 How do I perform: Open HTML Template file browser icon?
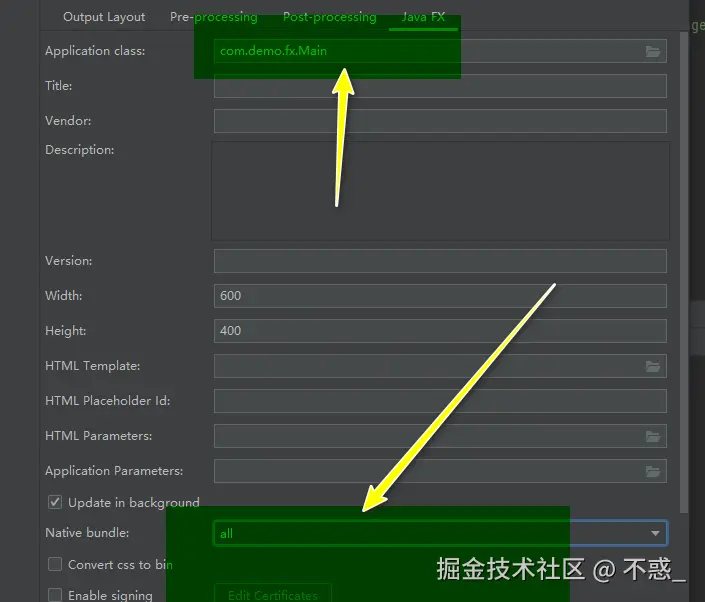653,366
